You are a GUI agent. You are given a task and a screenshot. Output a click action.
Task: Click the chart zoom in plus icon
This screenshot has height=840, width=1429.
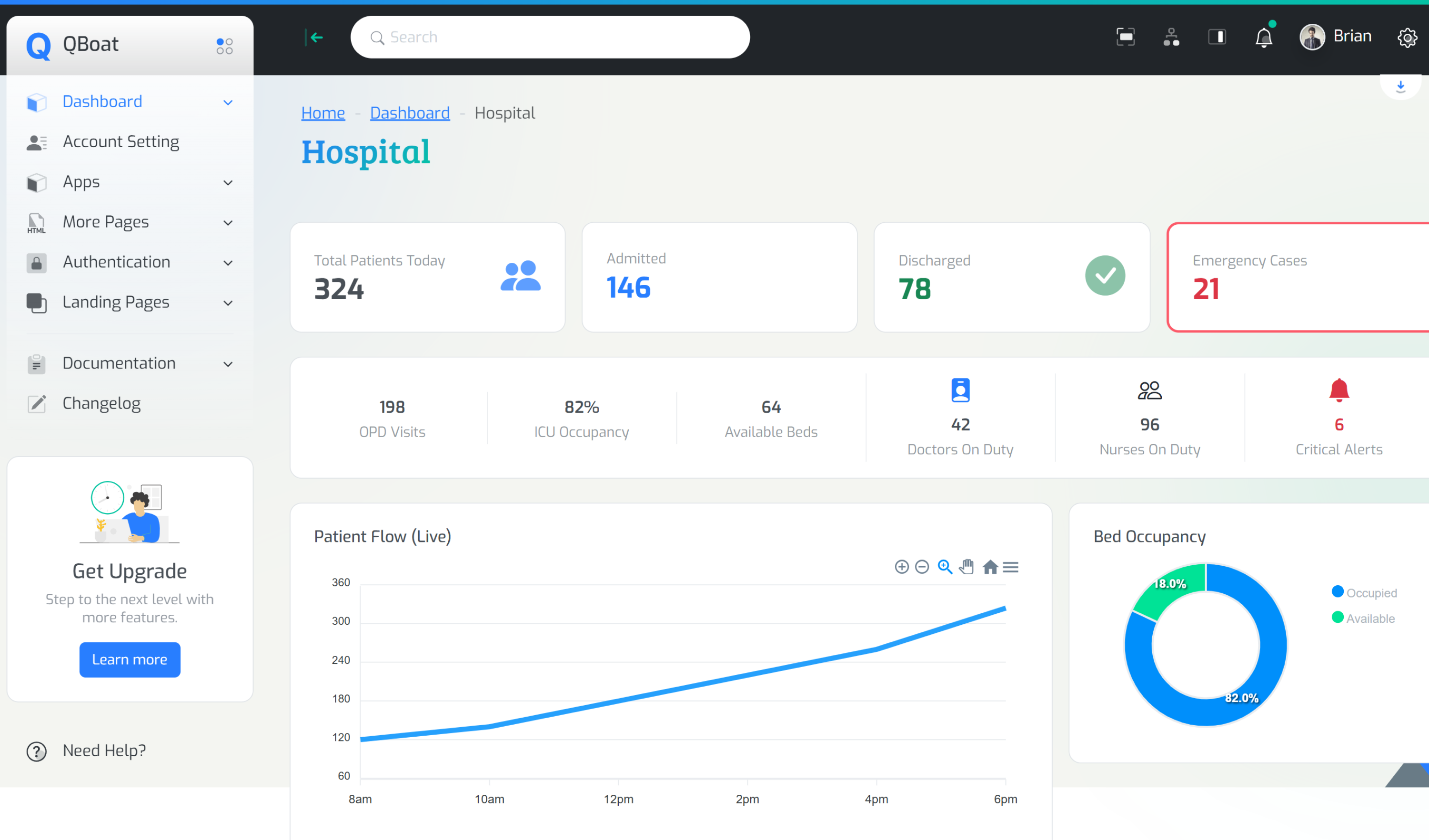tap(902, 567)
